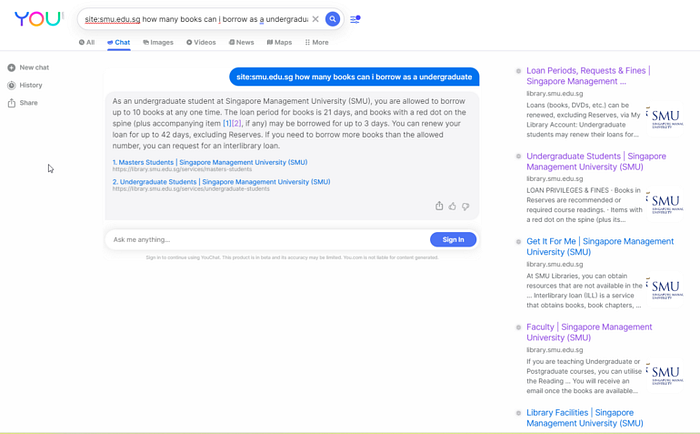Image resolution: width=700 pixels, height=434 pixels.
Task: Click the 'At SMU Libraries' snippet text
Action: (584, 291)
